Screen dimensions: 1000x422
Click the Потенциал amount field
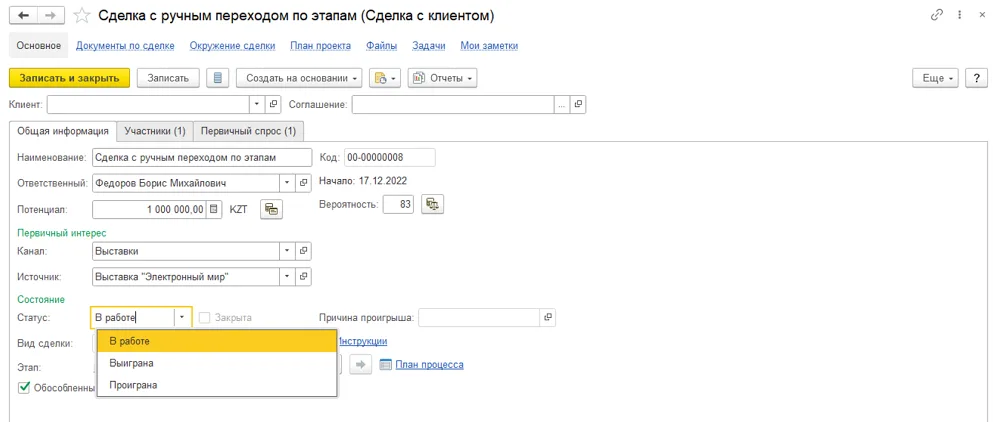(151, 208)
